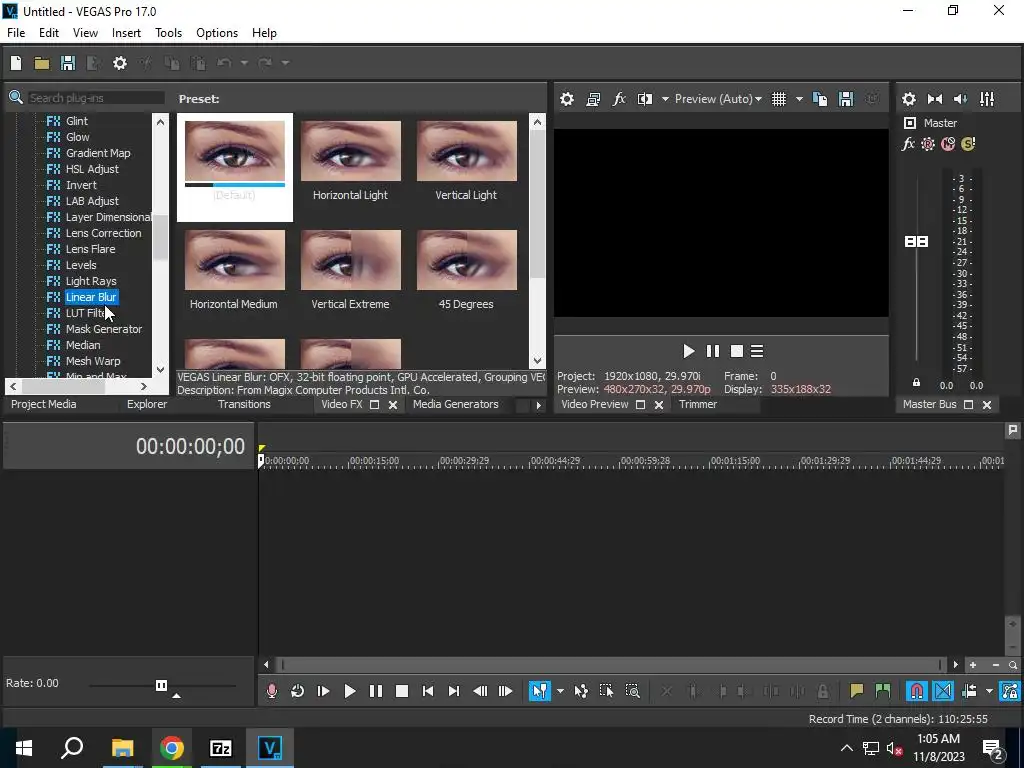Open Master FX chain
Viewport: 1024px width, 768px height.
pos(908,144)
